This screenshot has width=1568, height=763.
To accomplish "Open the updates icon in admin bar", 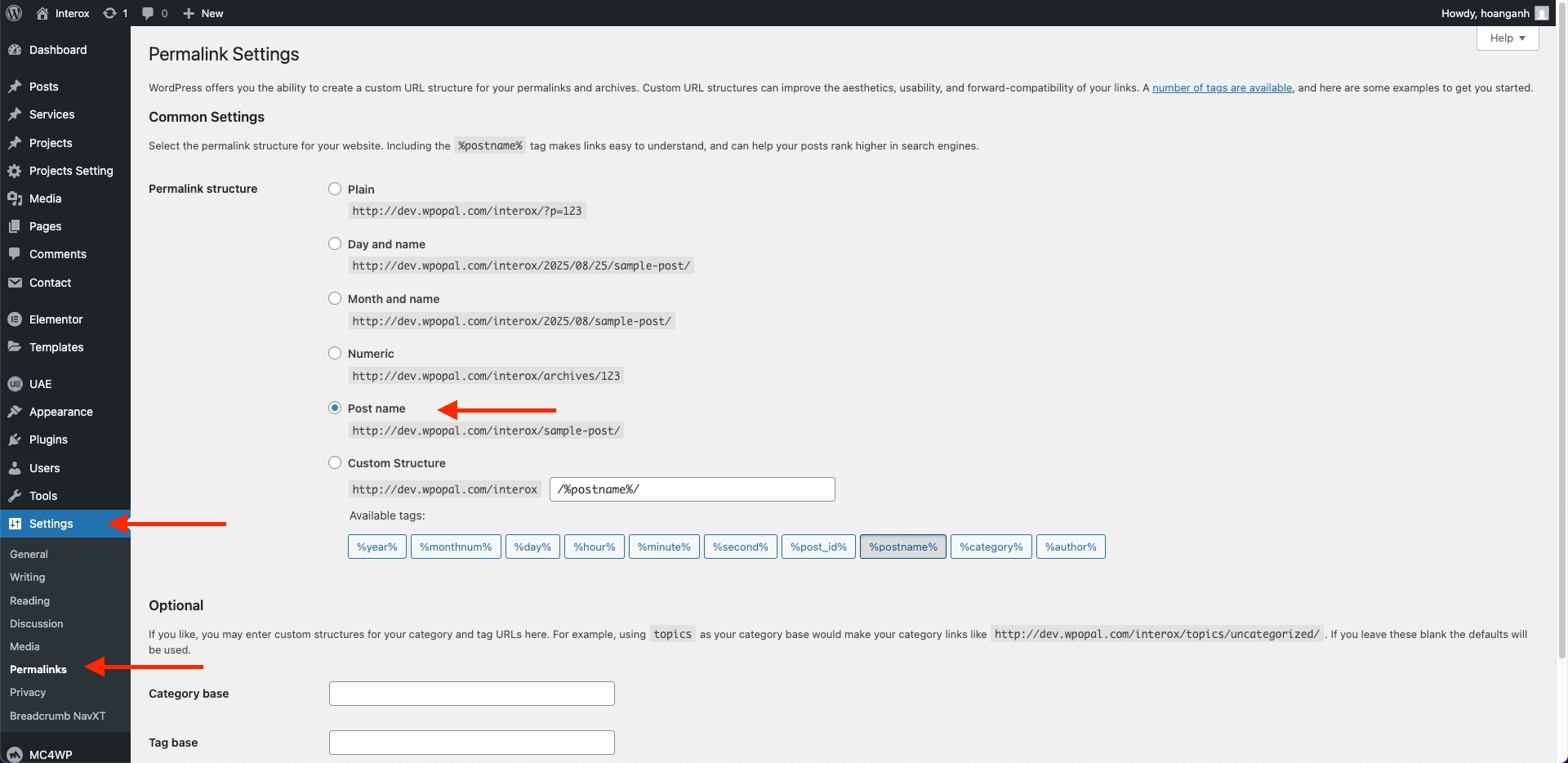I will tap(109, 13).
